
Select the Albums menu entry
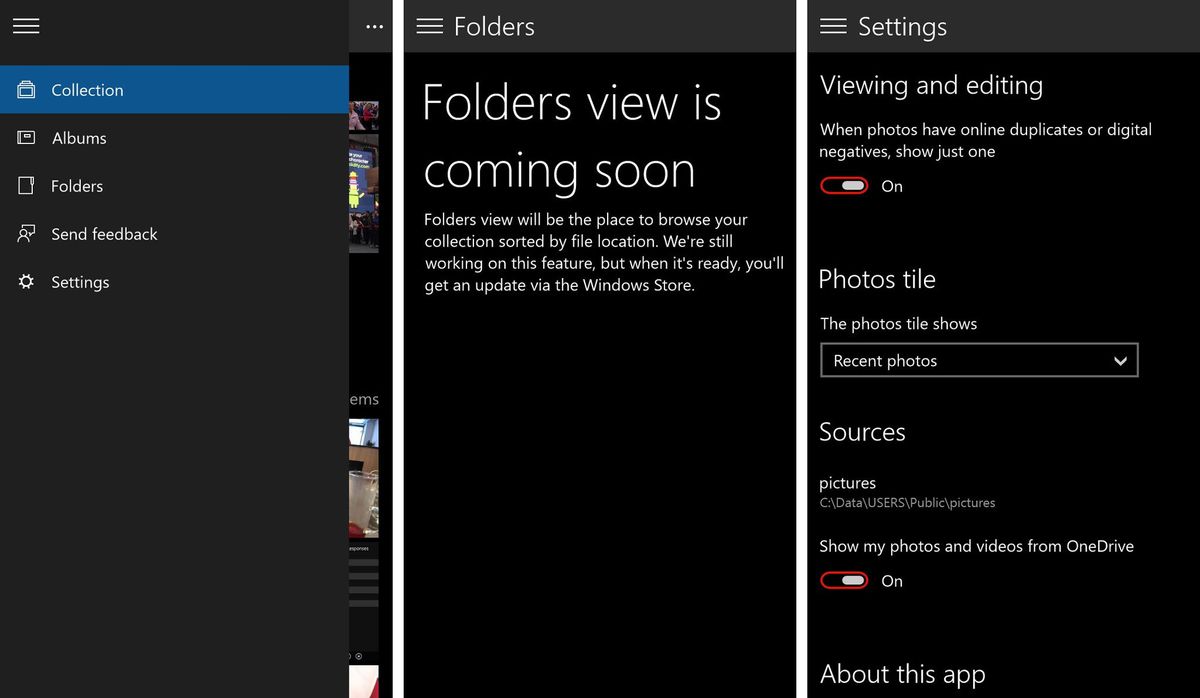[79, 138]
